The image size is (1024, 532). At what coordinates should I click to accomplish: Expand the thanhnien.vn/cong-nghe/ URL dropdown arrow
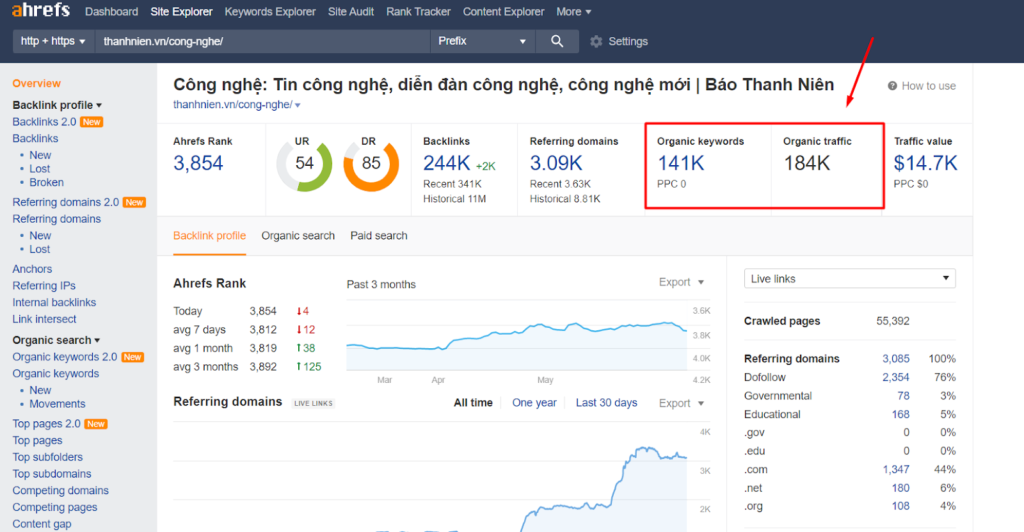298,105
